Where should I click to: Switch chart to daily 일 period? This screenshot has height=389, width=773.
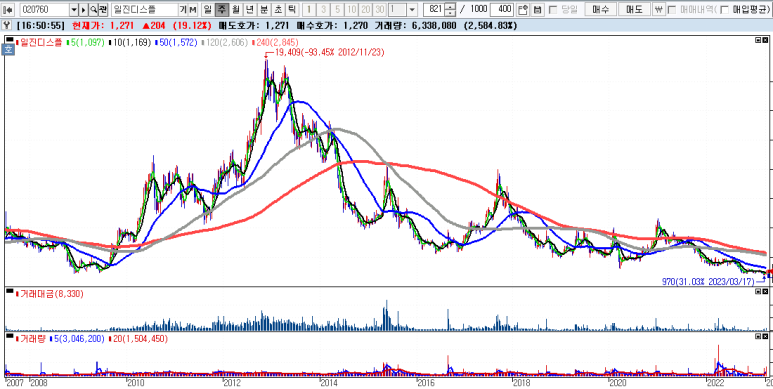[208, 9]
